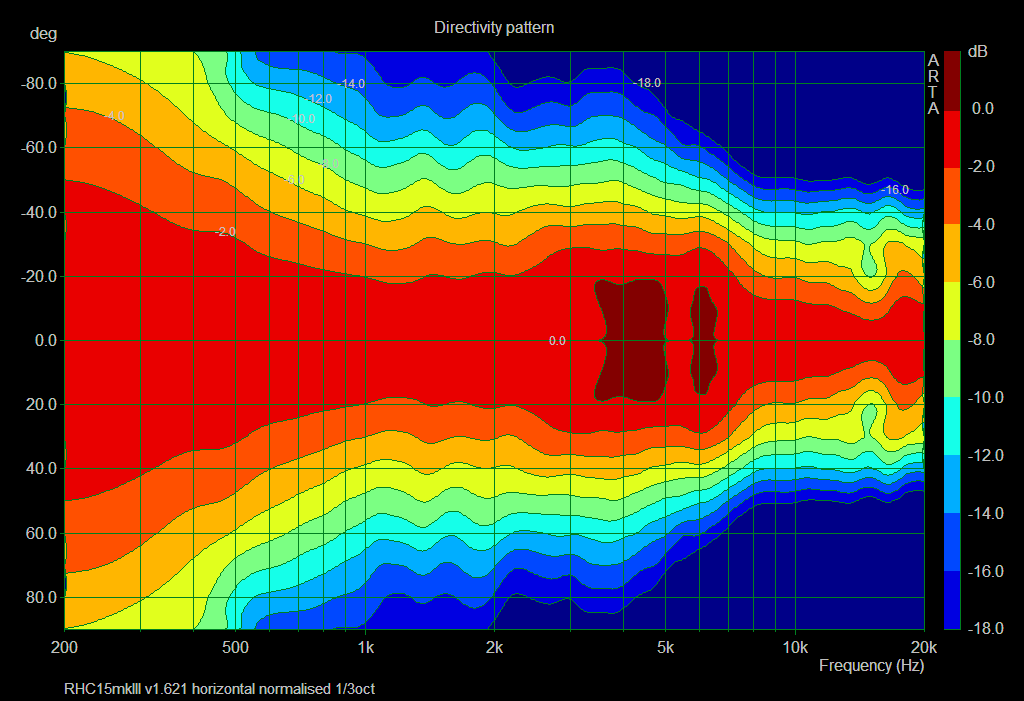
Task: Click the "dB" legend unit label
Action: [978, 51]
